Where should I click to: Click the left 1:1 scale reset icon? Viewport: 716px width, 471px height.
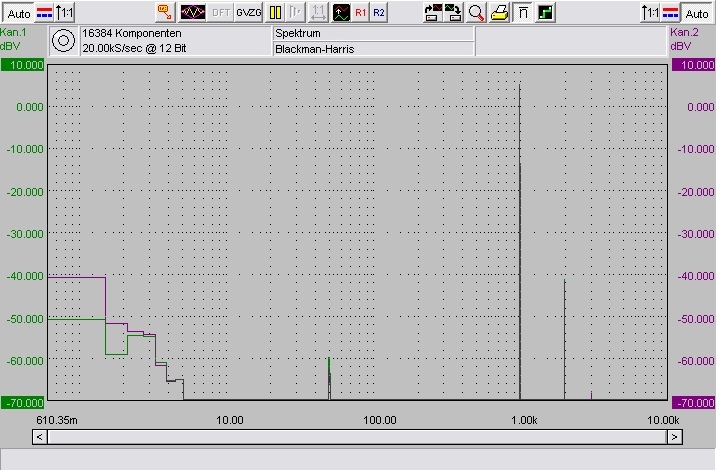click(x=65, y=13)
